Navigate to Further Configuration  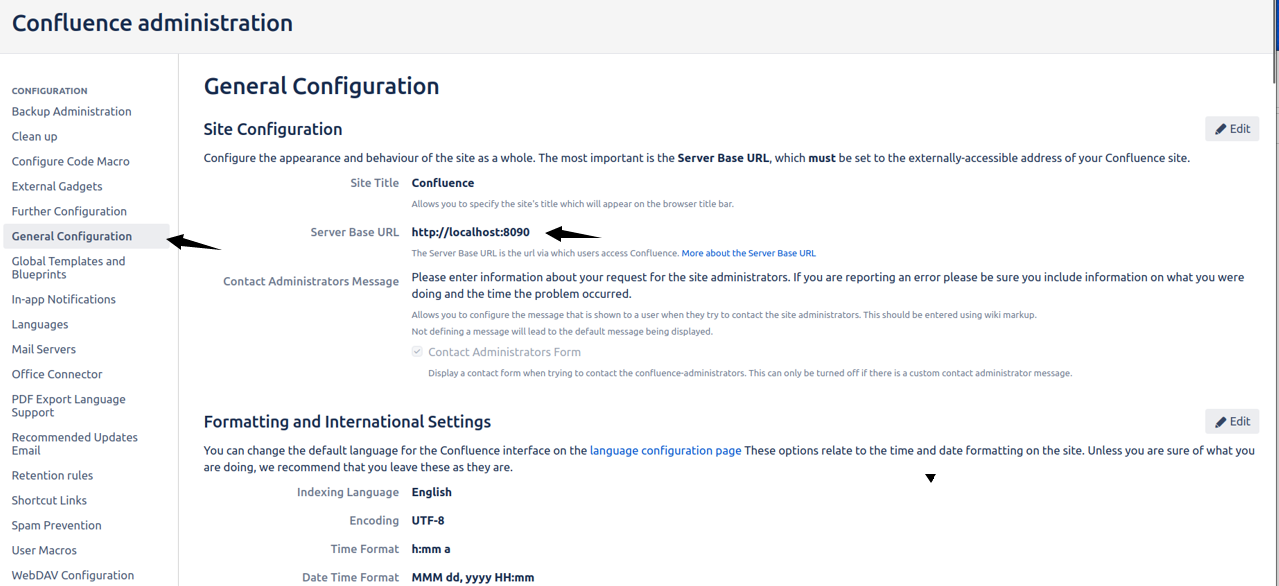tap(69, 211)
